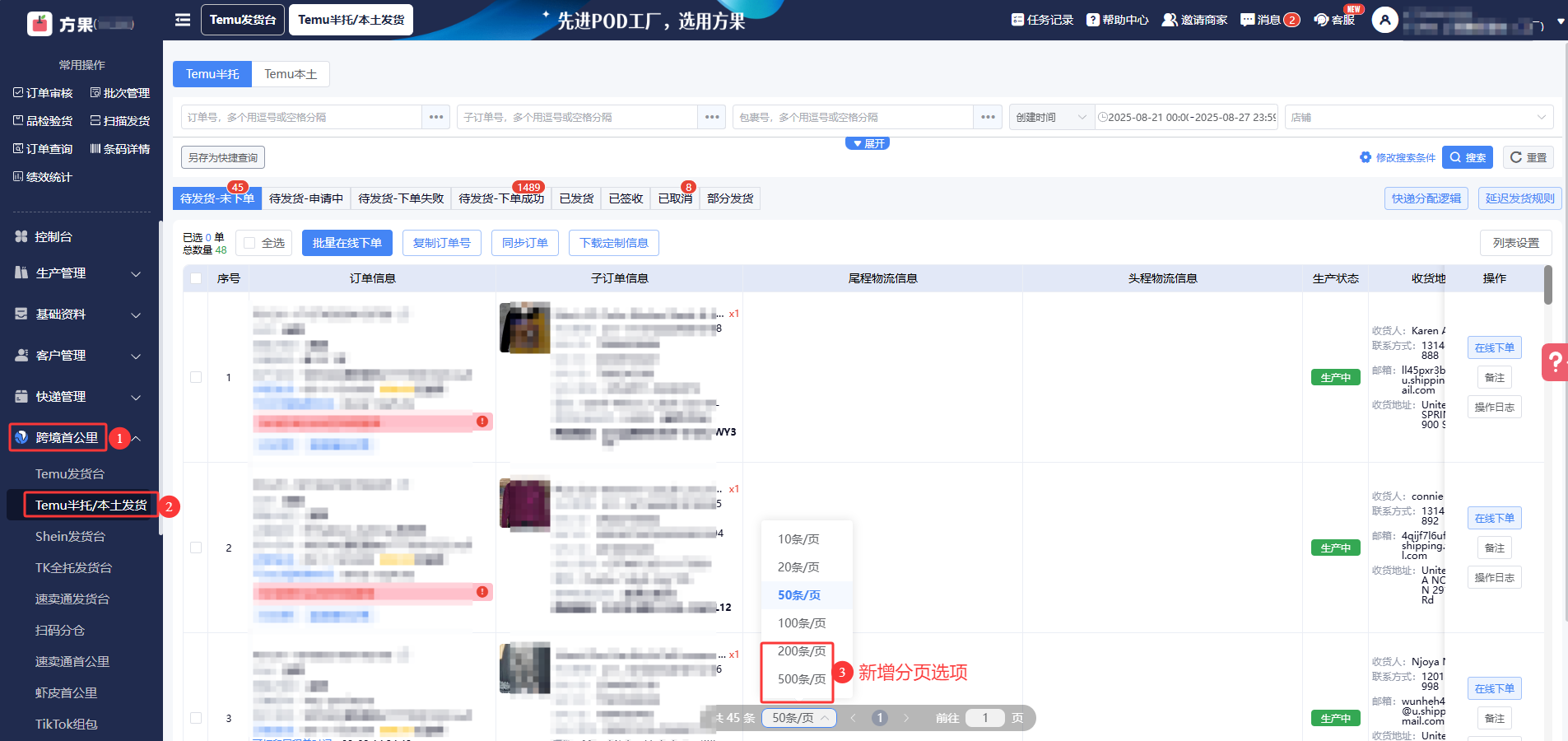The image size is (1568, 741).
Task: Toggle the table header select-all checkbox
Action: (196, 278)
